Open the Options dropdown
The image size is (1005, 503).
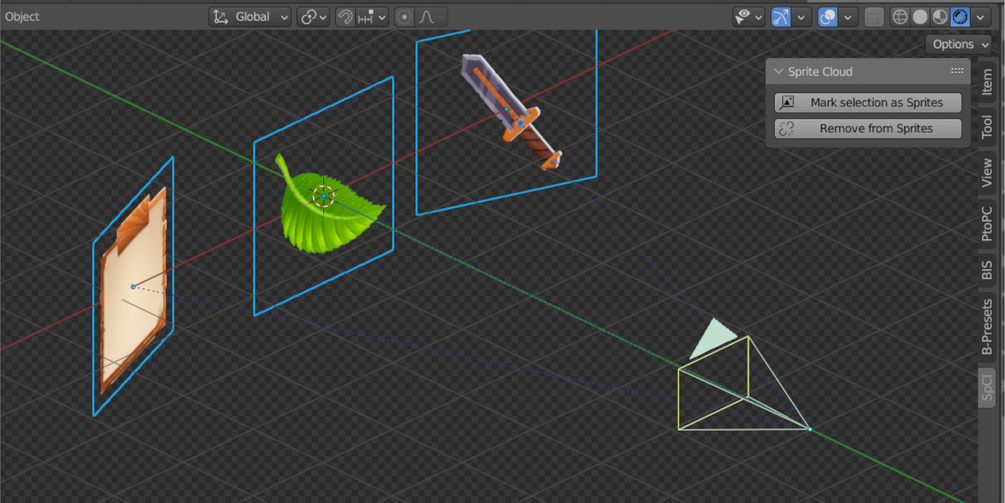pyautogui.click(x=959, y=44)
